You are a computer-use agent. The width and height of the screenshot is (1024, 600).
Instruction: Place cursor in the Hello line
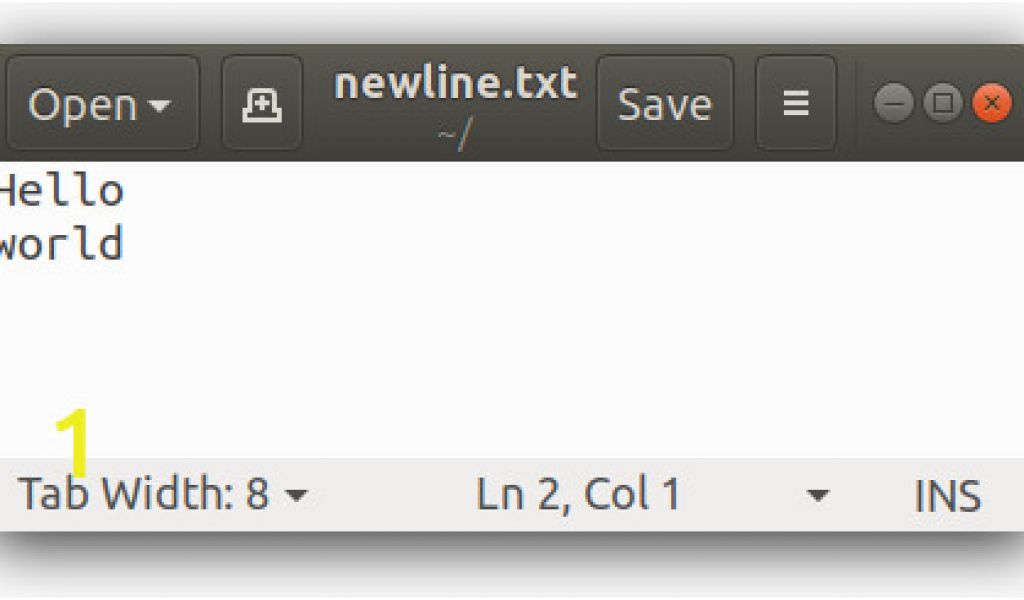click(x=62, y=191)
